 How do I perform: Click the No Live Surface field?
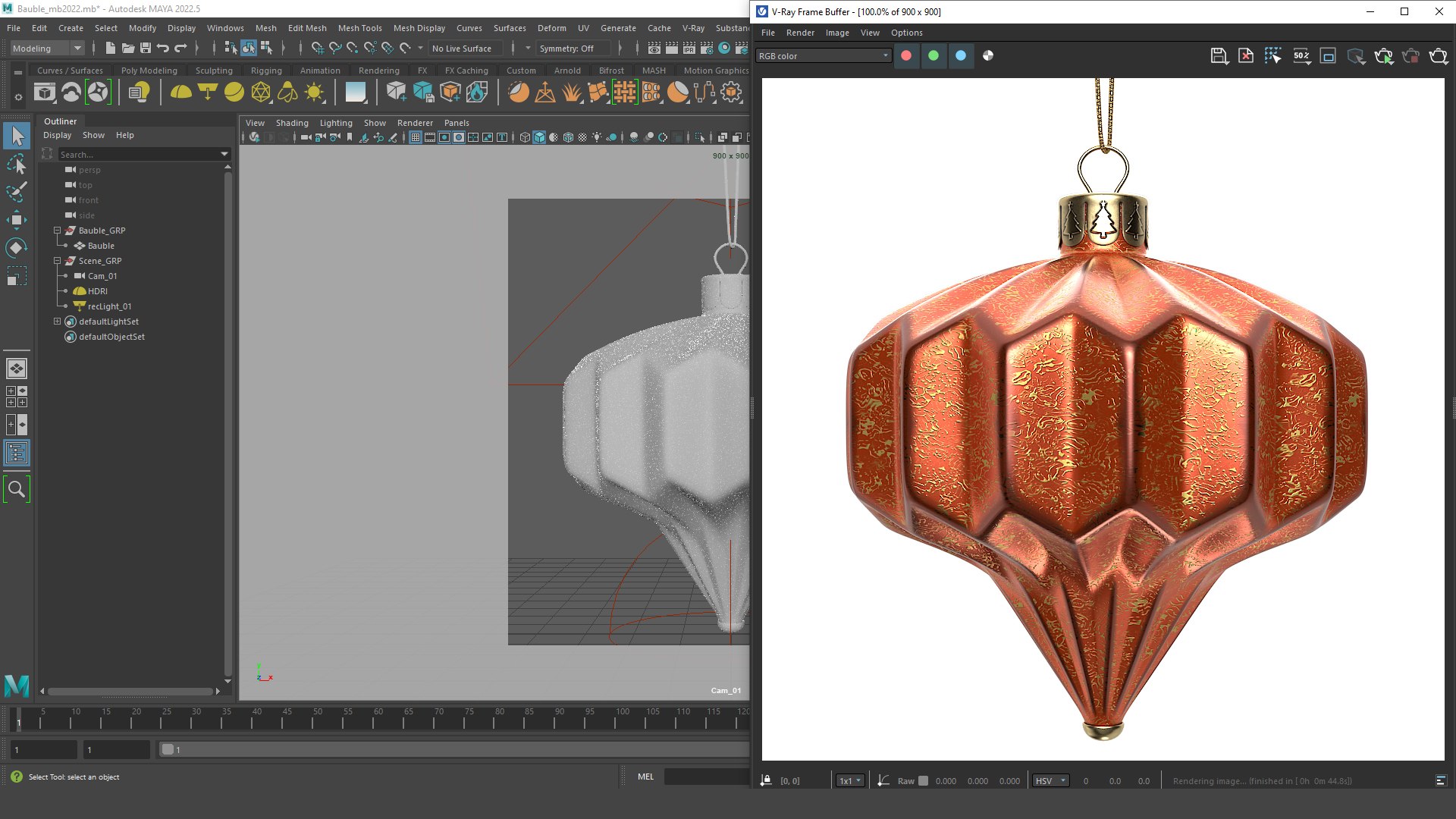(x=466, y=49)
